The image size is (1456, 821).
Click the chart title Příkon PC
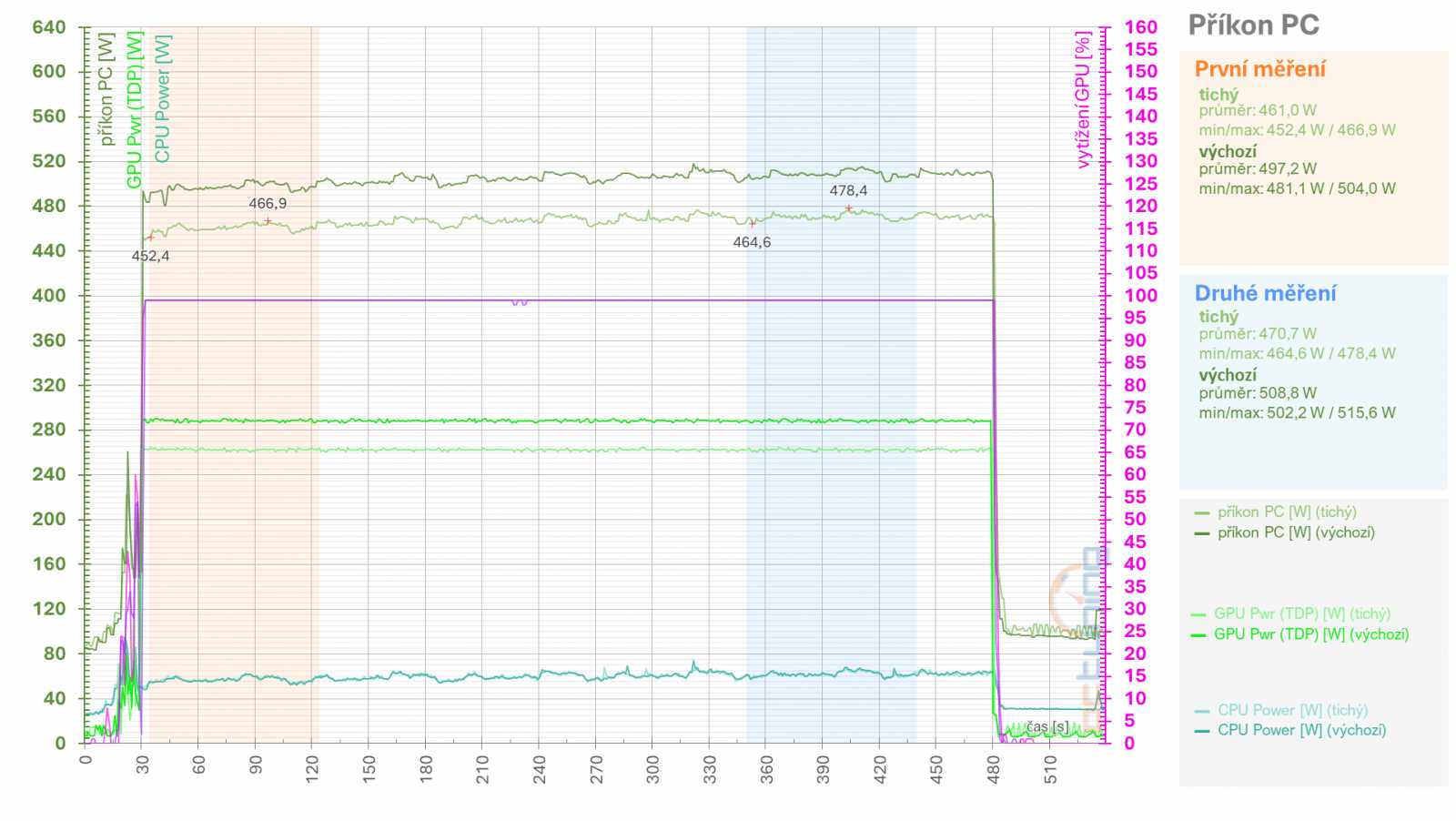click(1253, 25)
